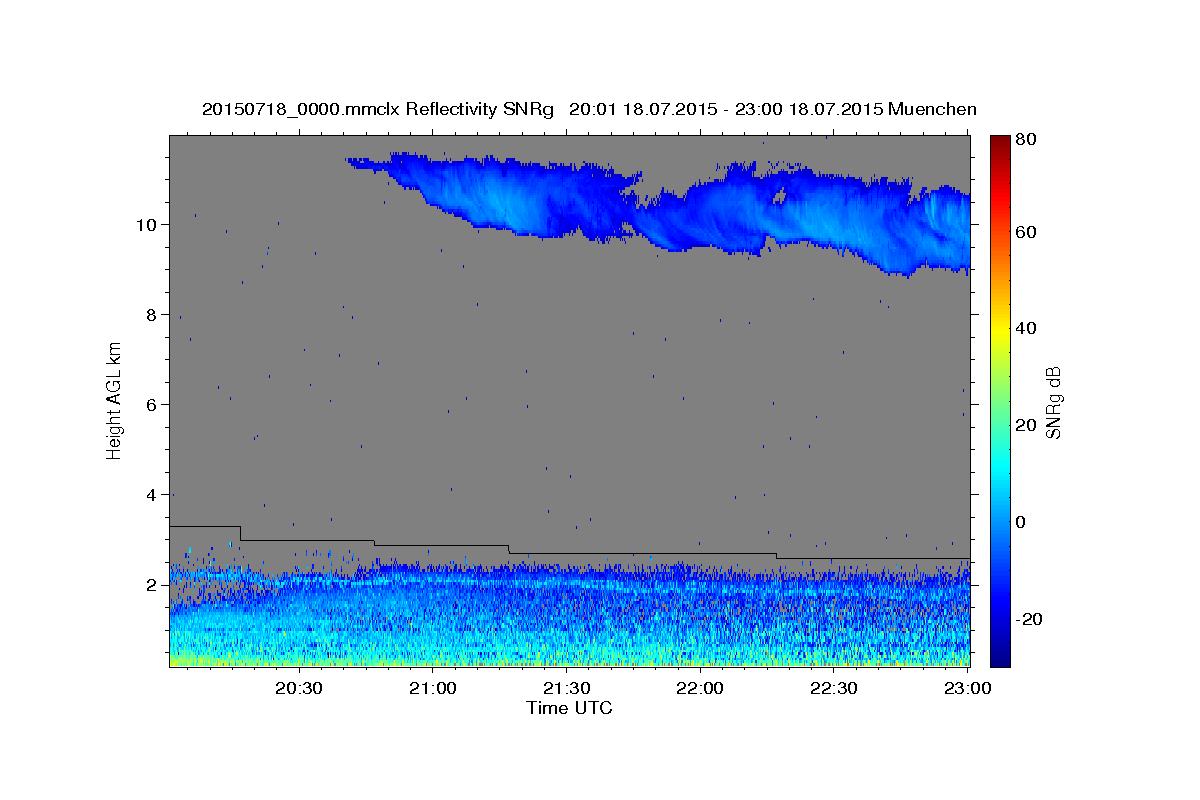Screen dimensions: 1200x800
Task: Click the 'Height AGL km' axis label
Action: 115,400
